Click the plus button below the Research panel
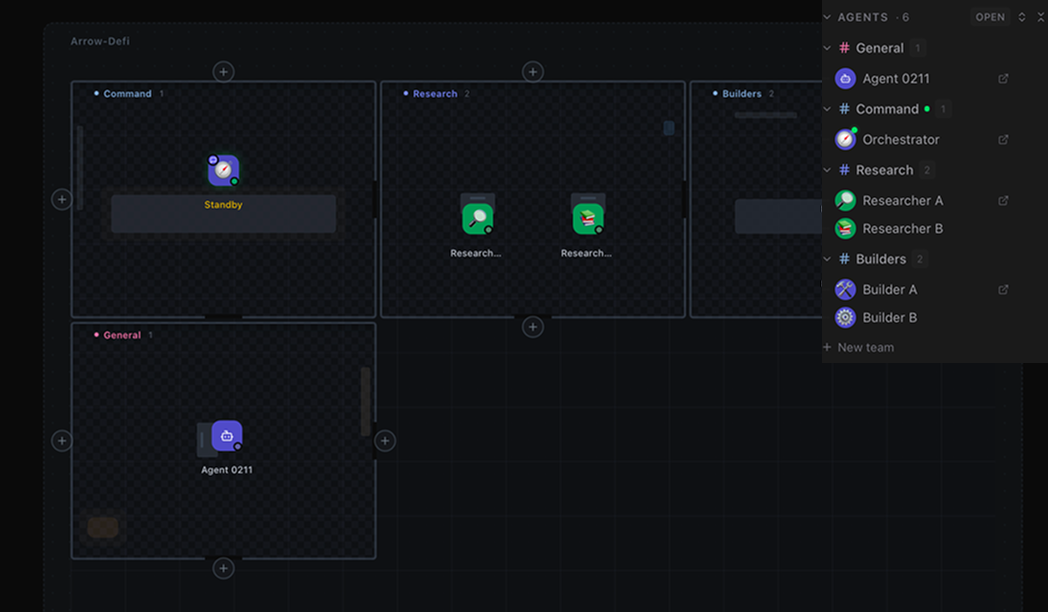1048x612 pixels. click(533, 327)
